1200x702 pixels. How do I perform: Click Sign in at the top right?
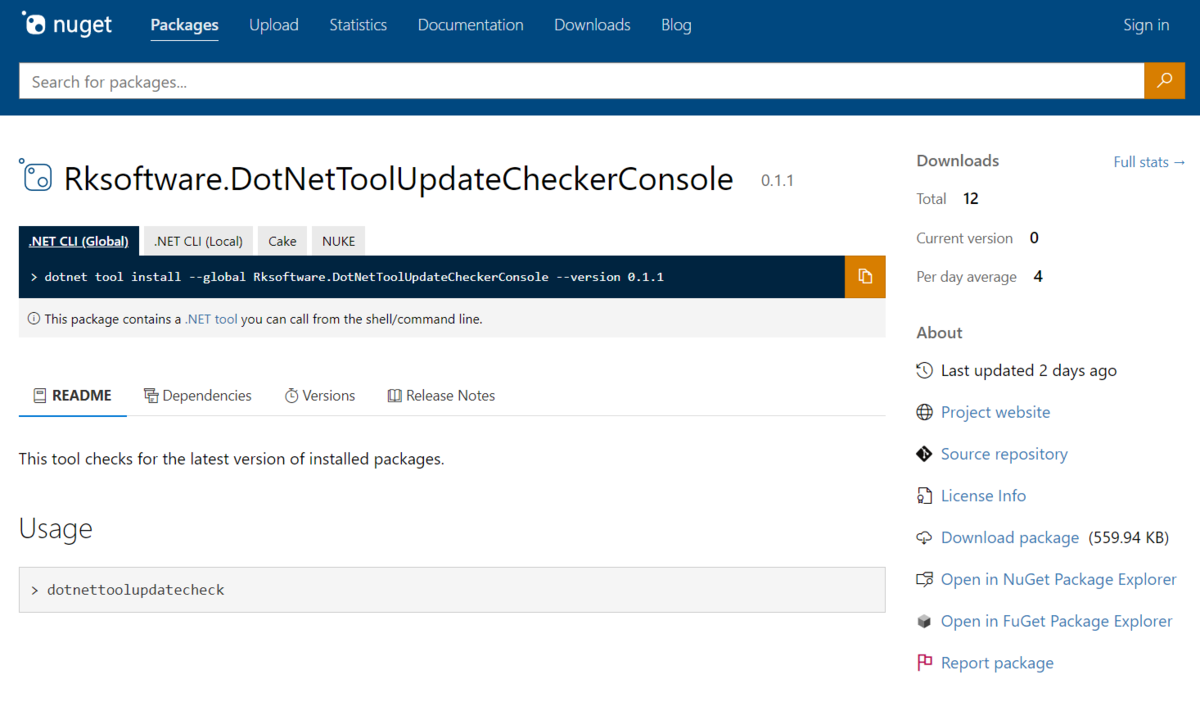1146,24
